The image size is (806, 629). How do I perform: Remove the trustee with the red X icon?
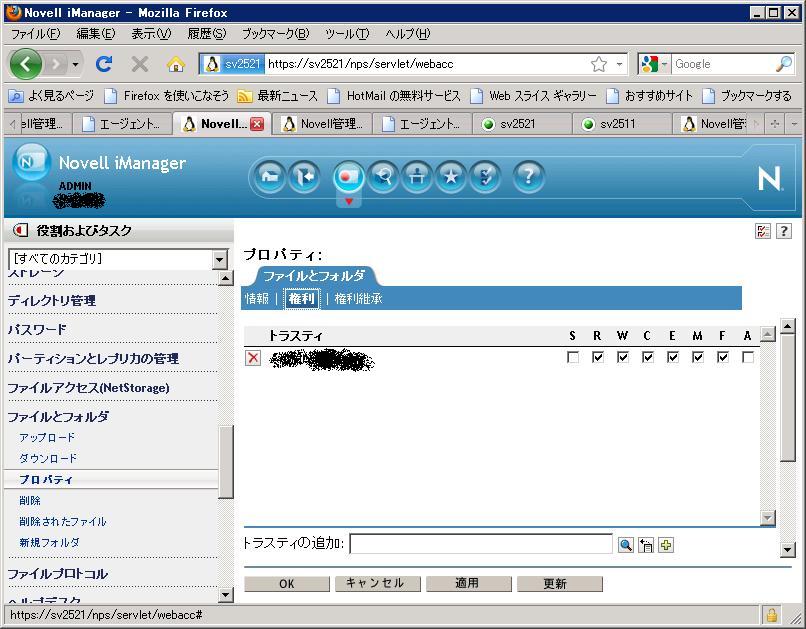252,358
